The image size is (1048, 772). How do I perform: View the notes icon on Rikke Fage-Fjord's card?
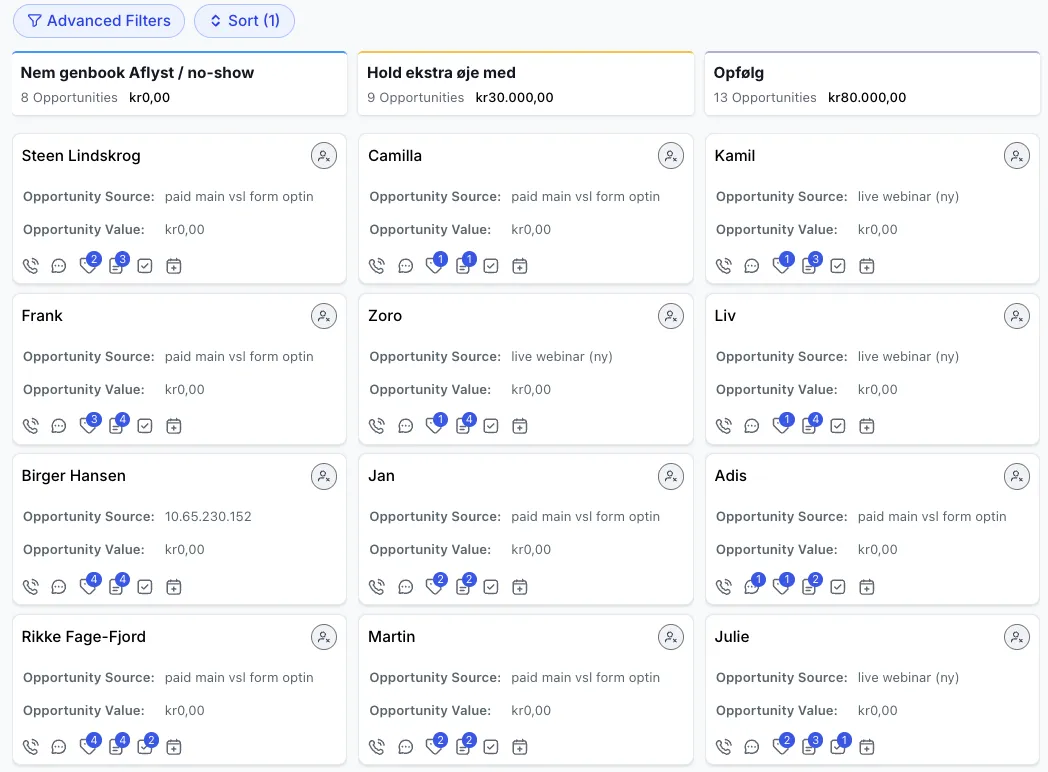pos(116,747)
